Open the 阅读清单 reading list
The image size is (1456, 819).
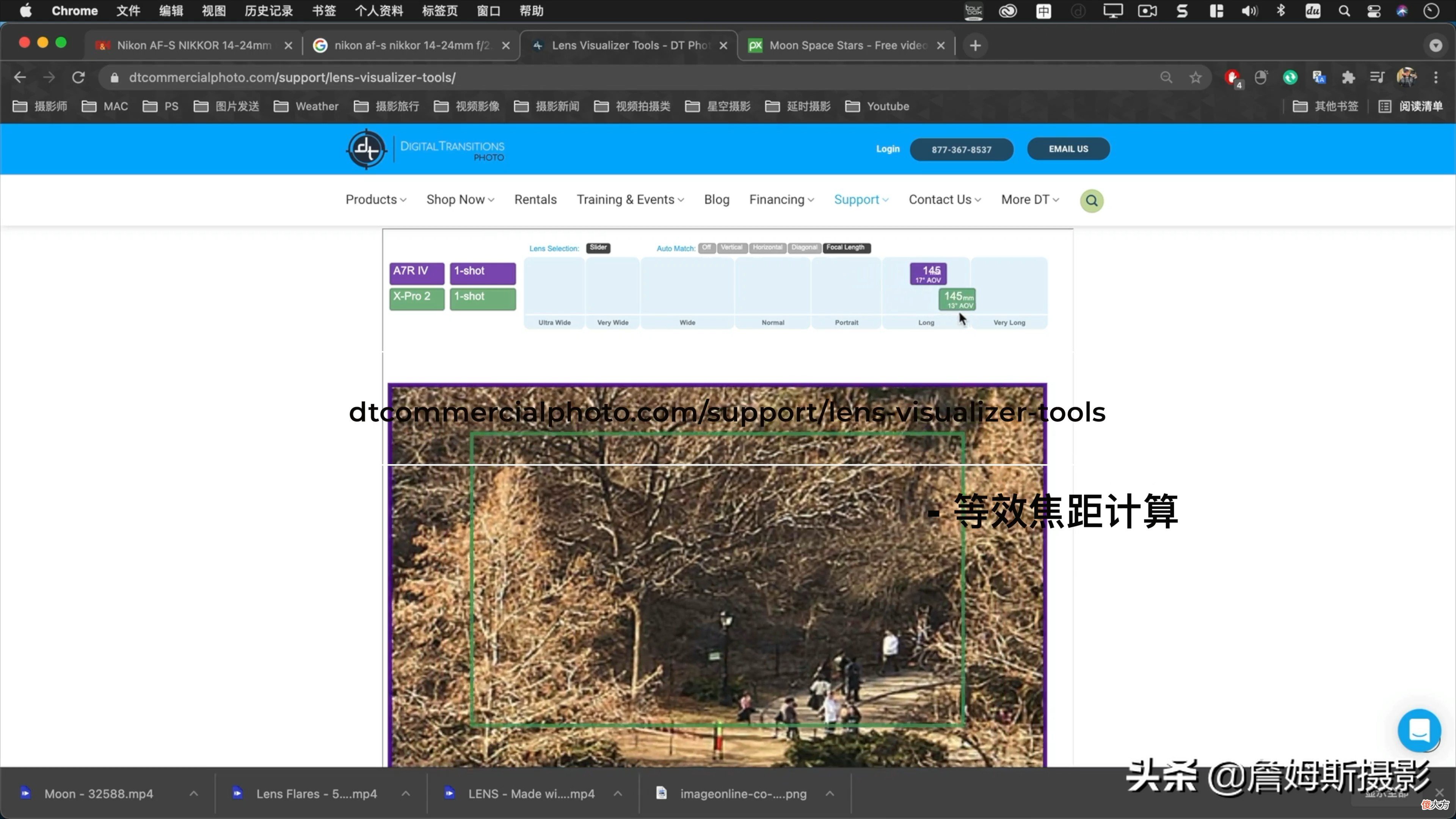[x=1411, y=106]
